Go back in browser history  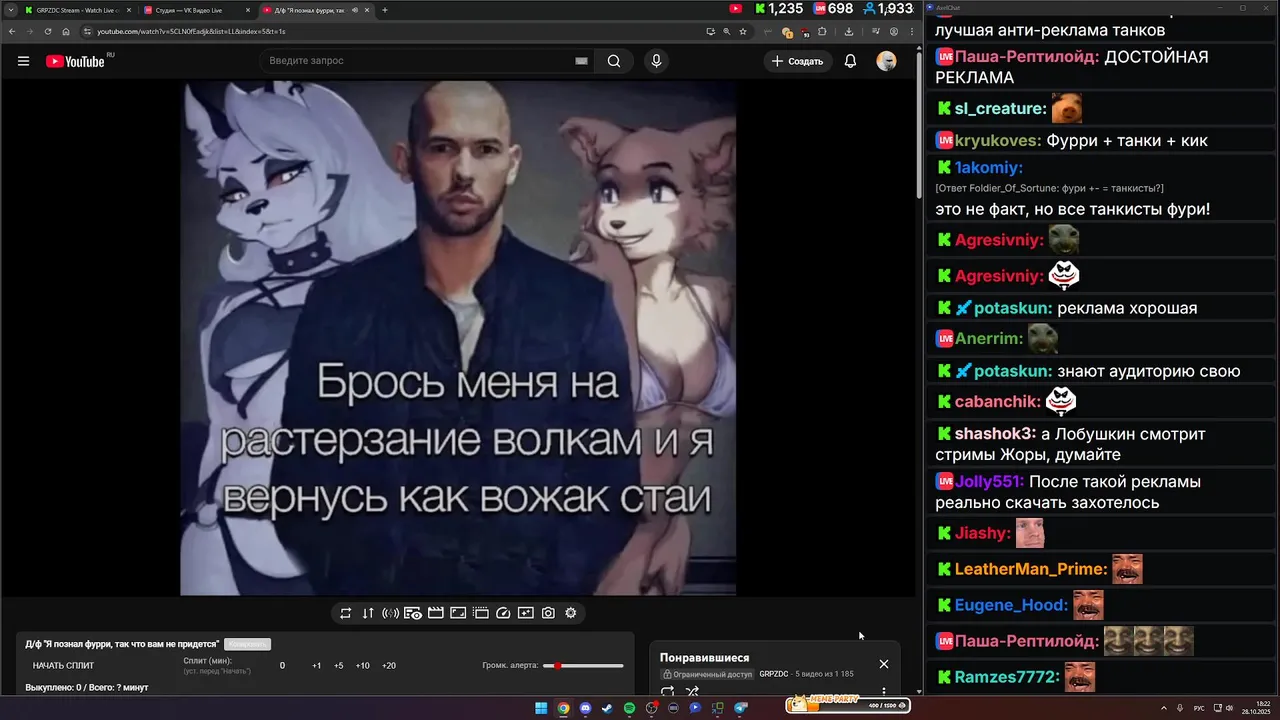point(11,31)
